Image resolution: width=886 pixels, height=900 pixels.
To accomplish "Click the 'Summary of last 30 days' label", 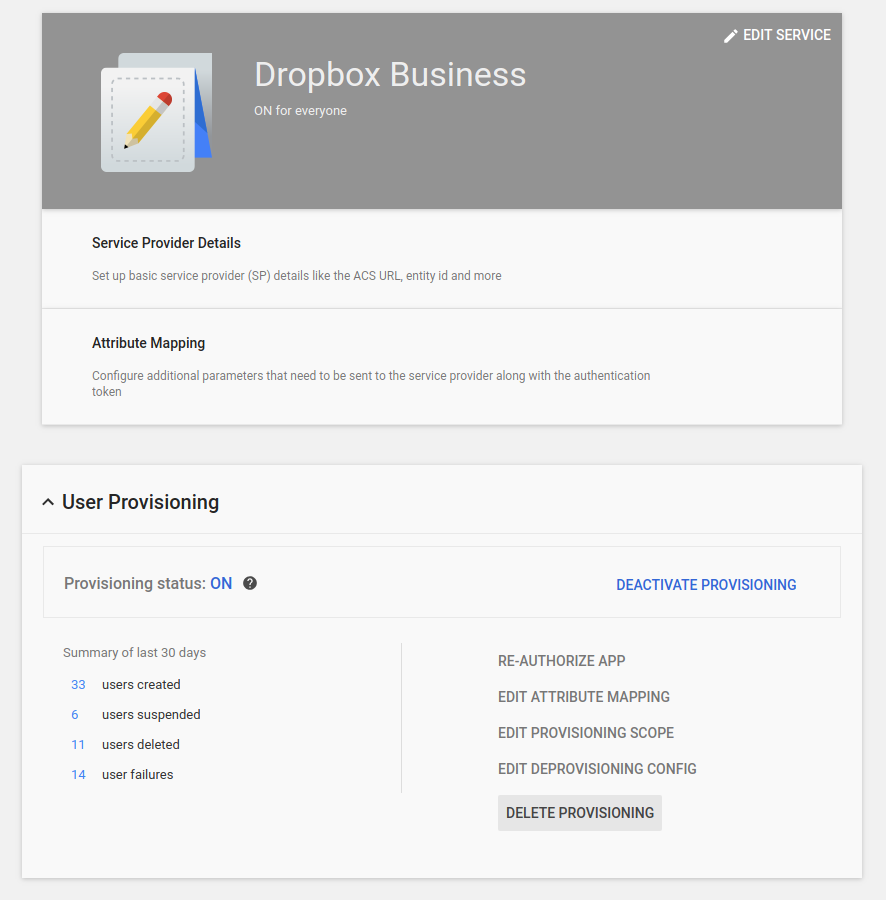I will click(134, 653).
